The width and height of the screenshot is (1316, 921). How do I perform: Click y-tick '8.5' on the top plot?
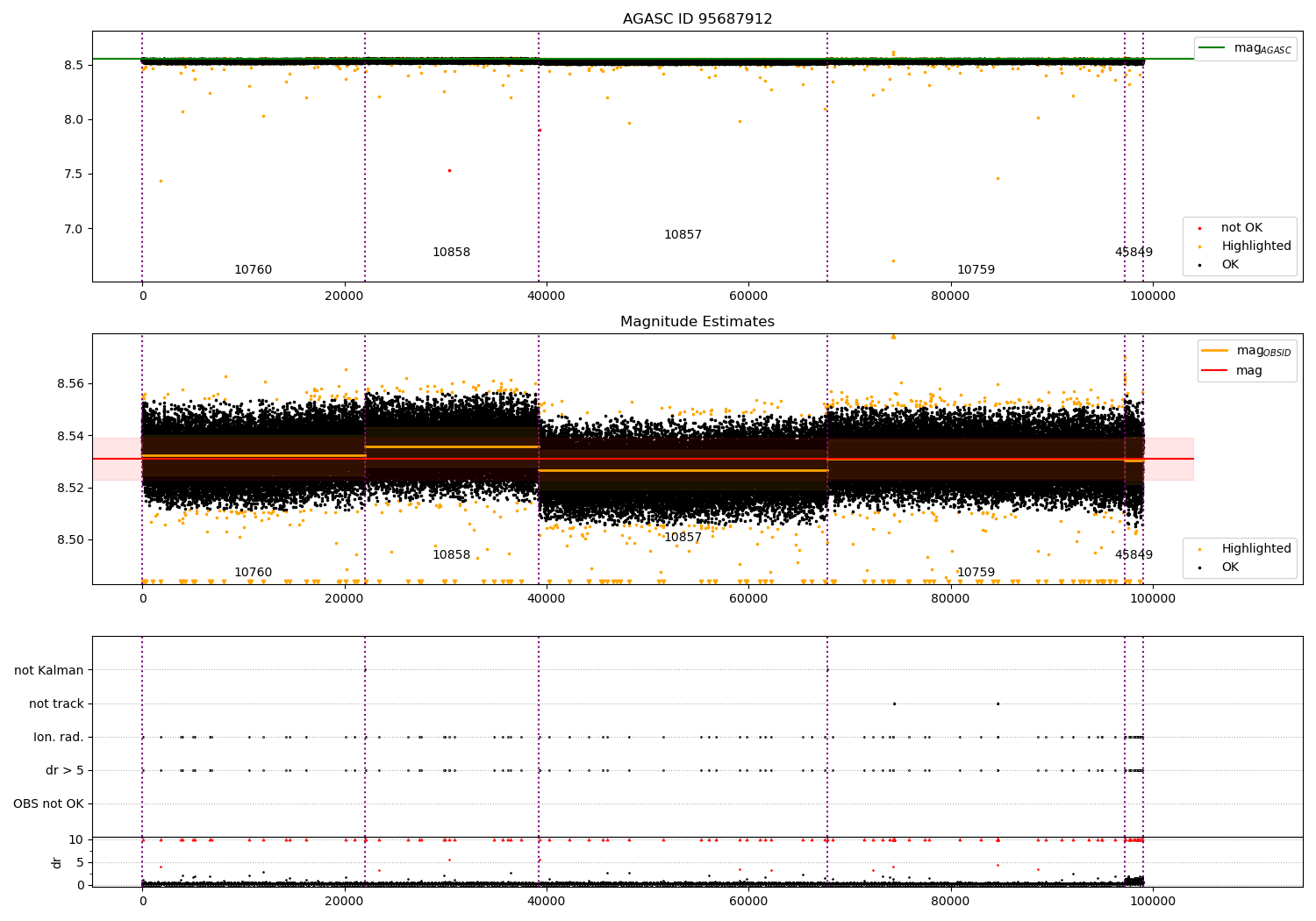(x=75, y=65)
